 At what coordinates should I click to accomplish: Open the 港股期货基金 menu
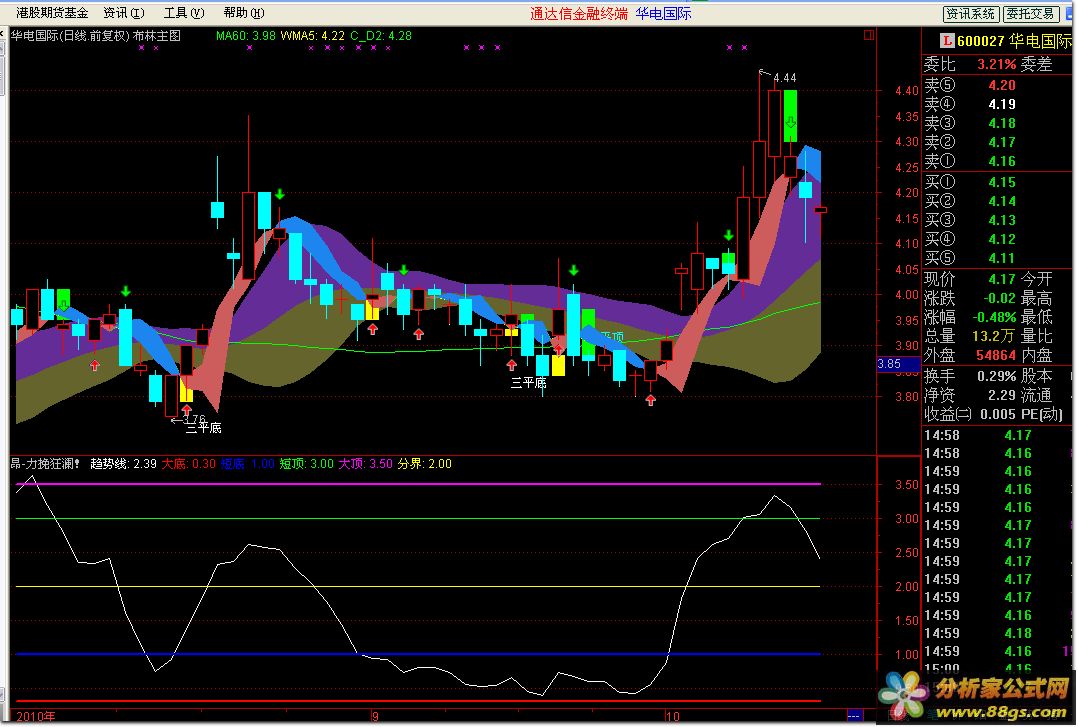click(x=52, y=12)
